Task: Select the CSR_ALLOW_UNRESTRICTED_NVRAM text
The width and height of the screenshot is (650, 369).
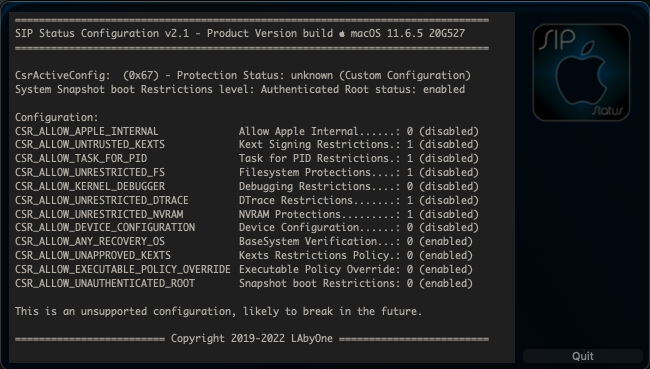Action: pos(99,214)
